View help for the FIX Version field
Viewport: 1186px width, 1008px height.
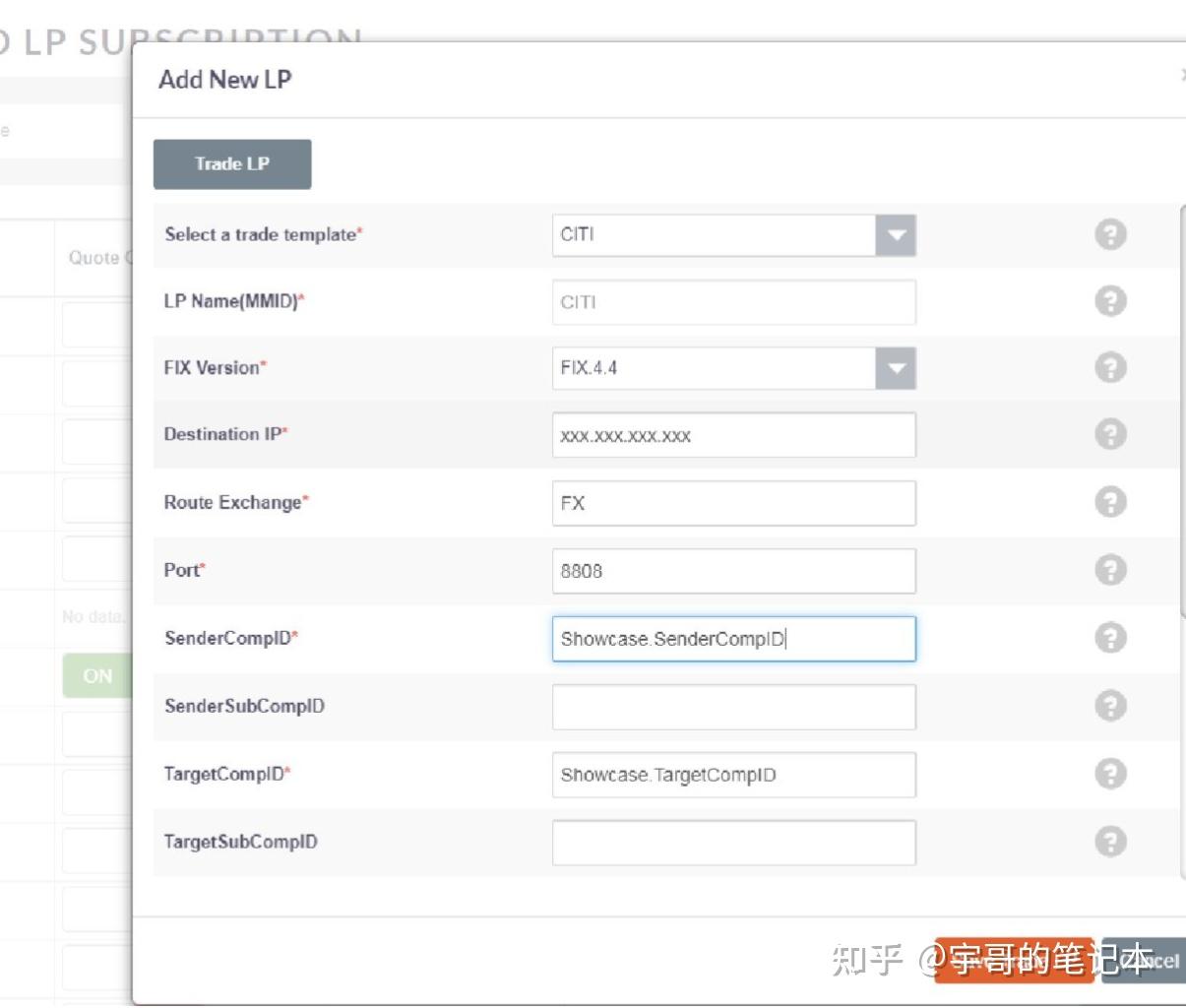[x=1109, y=369]
